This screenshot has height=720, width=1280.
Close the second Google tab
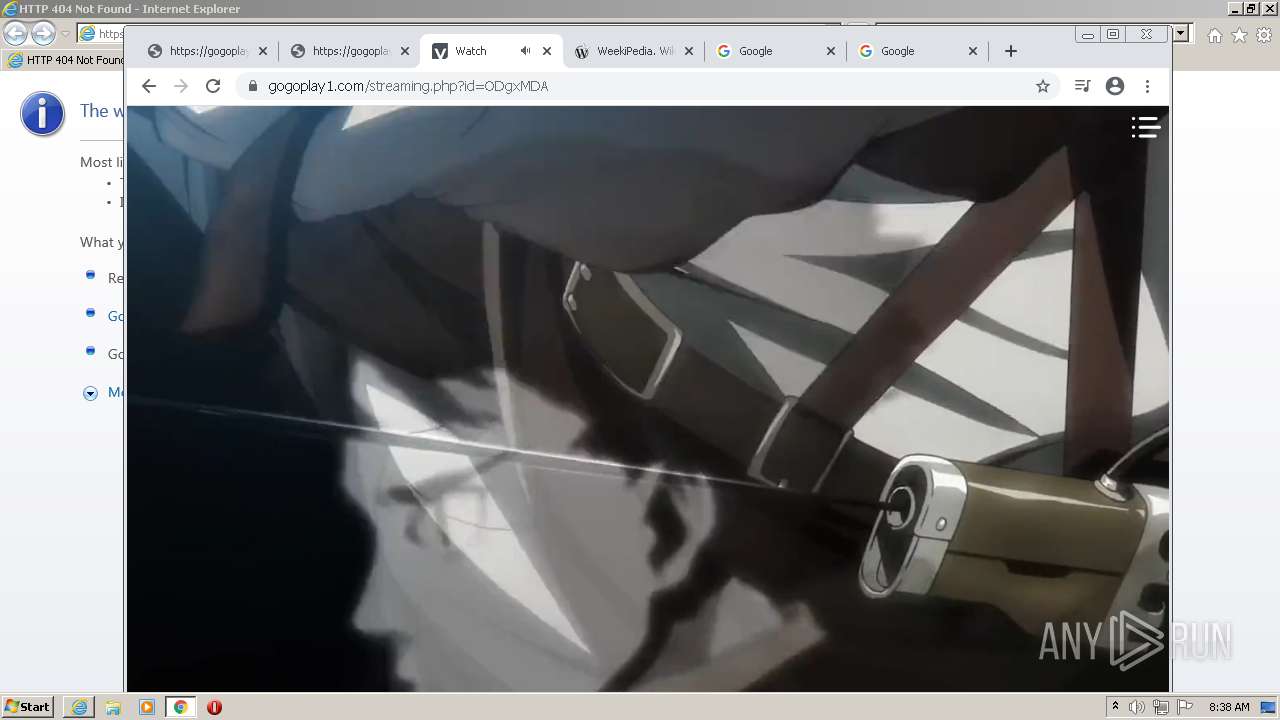click(973, 51)
